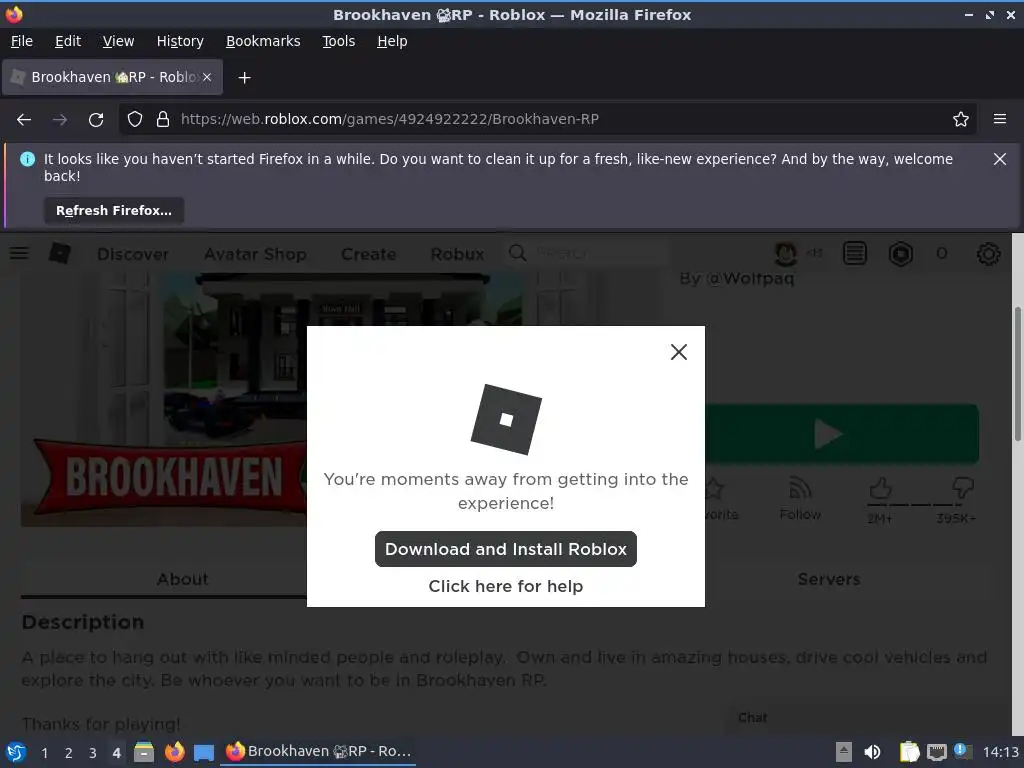Go back to previous page
The height and width of the screenshot is (768, 1024).
point(24,120)
